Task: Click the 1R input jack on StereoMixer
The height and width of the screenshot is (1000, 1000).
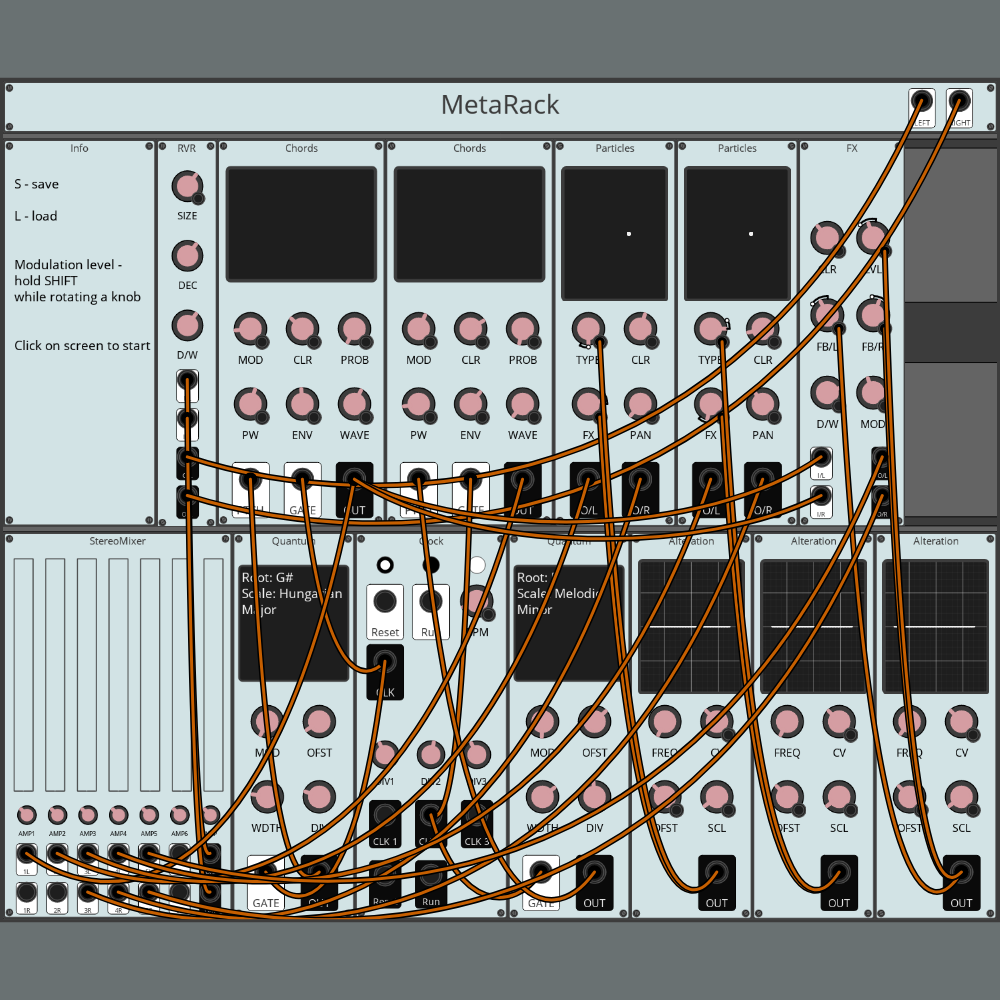Action: click(x=27, y=891)
